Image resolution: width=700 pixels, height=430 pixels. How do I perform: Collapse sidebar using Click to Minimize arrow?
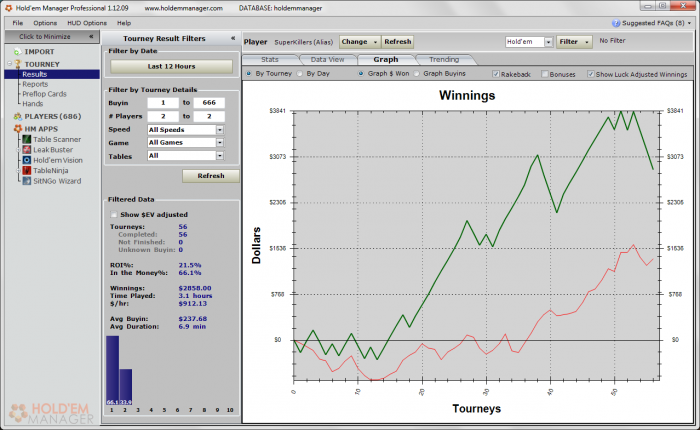(x=91, y=37)
